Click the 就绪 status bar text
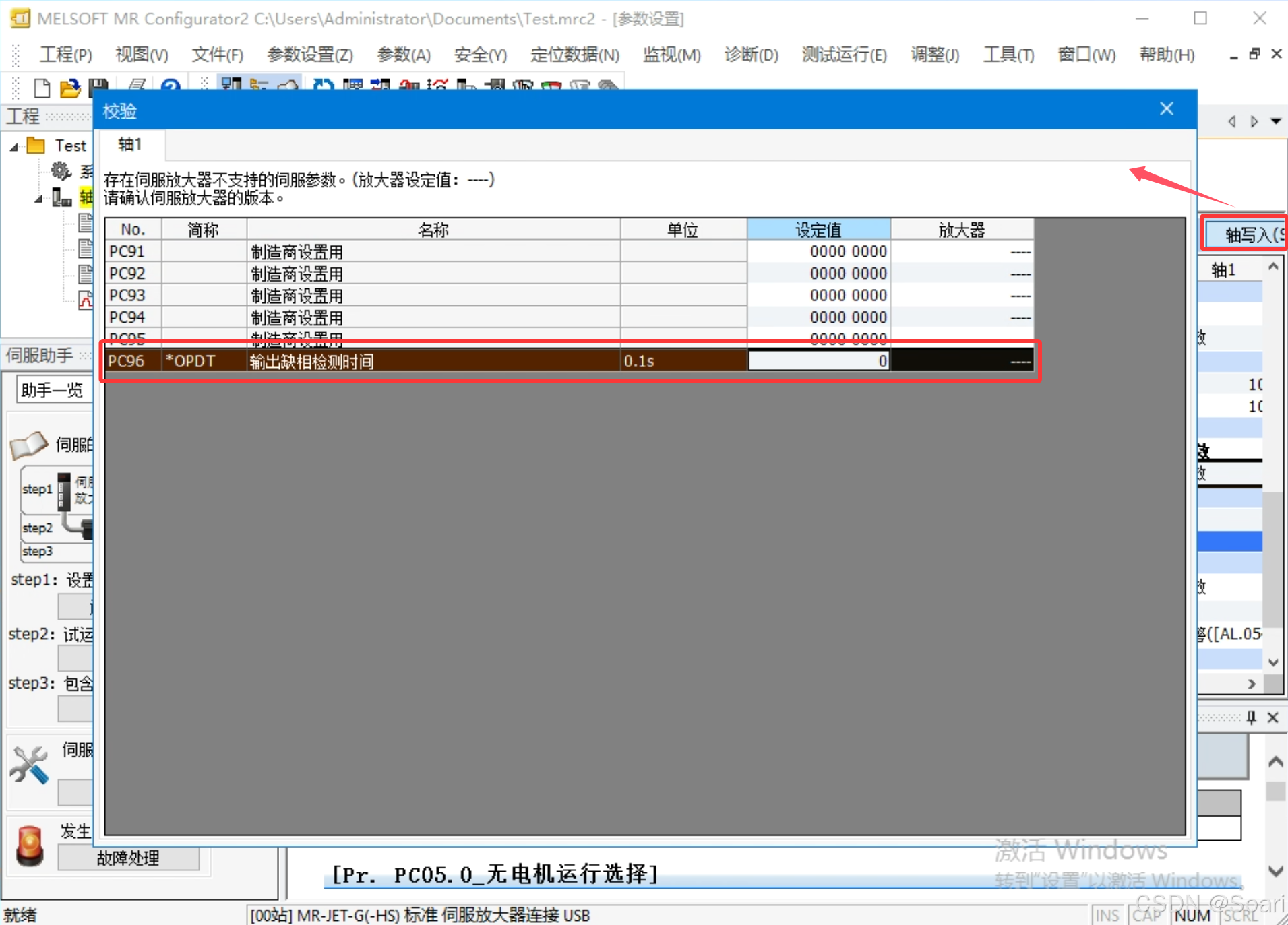1288x925 pixels. tap(20, 915)
